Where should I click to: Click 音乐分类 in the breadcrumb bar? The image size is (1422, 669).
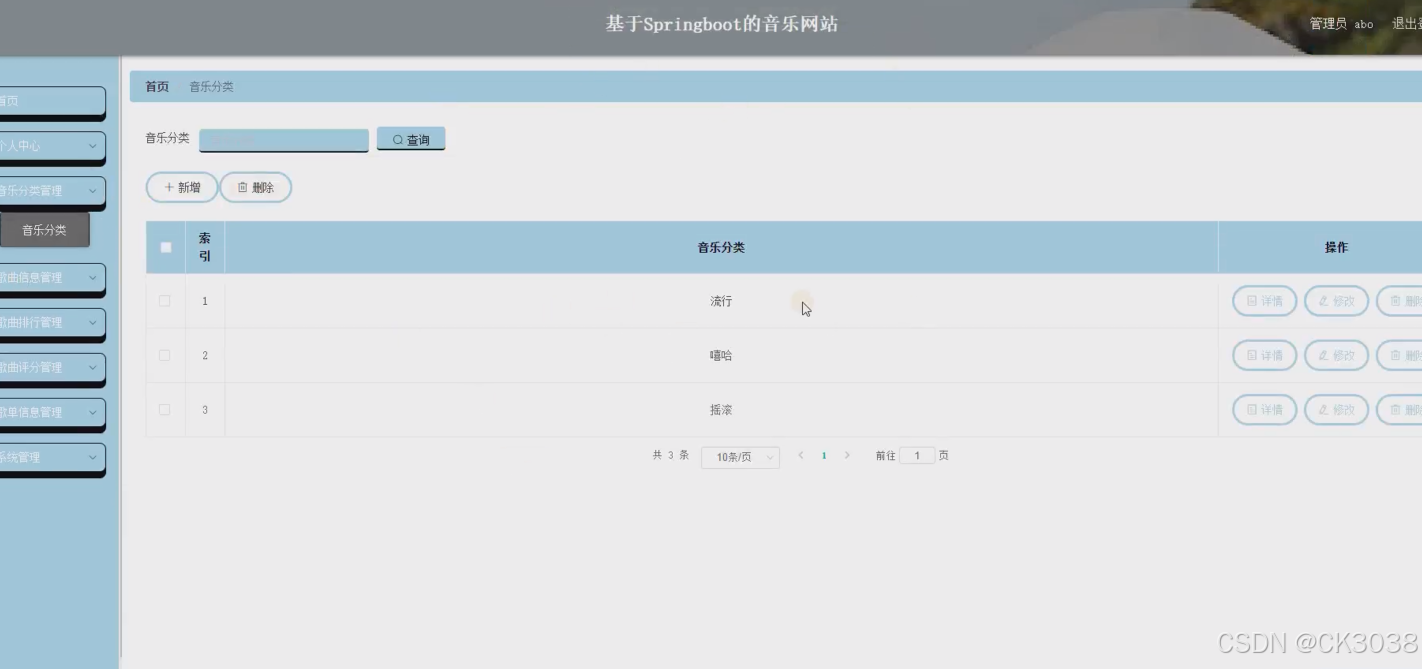tap(211, 87)
